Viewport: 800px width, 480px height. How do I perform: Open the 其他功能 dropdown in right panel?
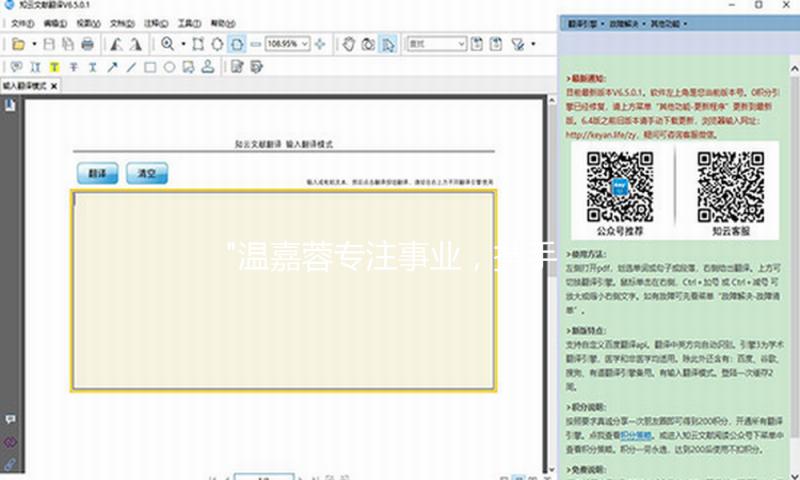[x=668, y=24]
